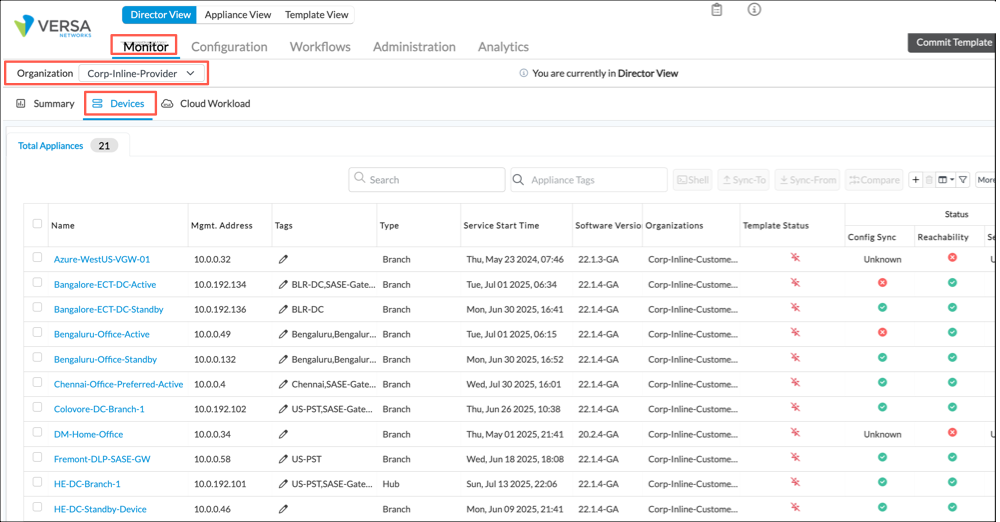
Task: Open the Configuration menu
Action: [x=229, y=47]
